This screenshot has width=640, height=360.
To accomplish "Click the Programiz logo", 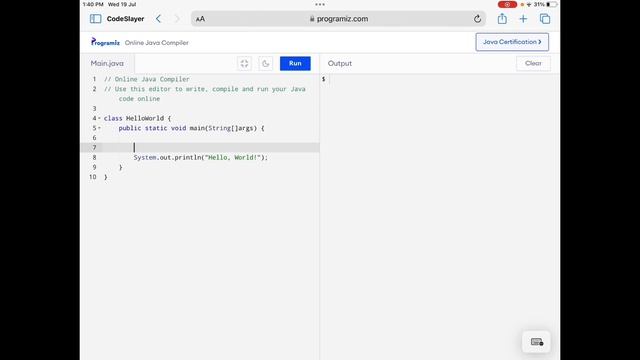I will pyautogui.click(x=105, y=42).
